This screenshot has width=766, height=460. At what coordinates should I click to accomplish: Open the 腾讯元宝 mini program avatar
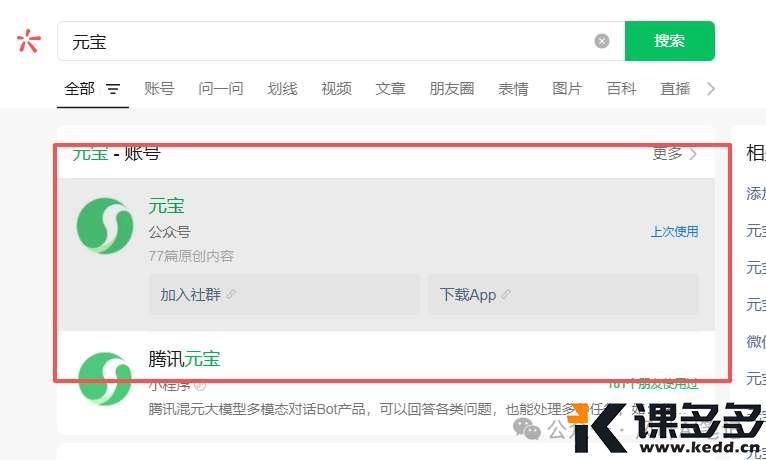pyautogui.click(x=105, y=379)
